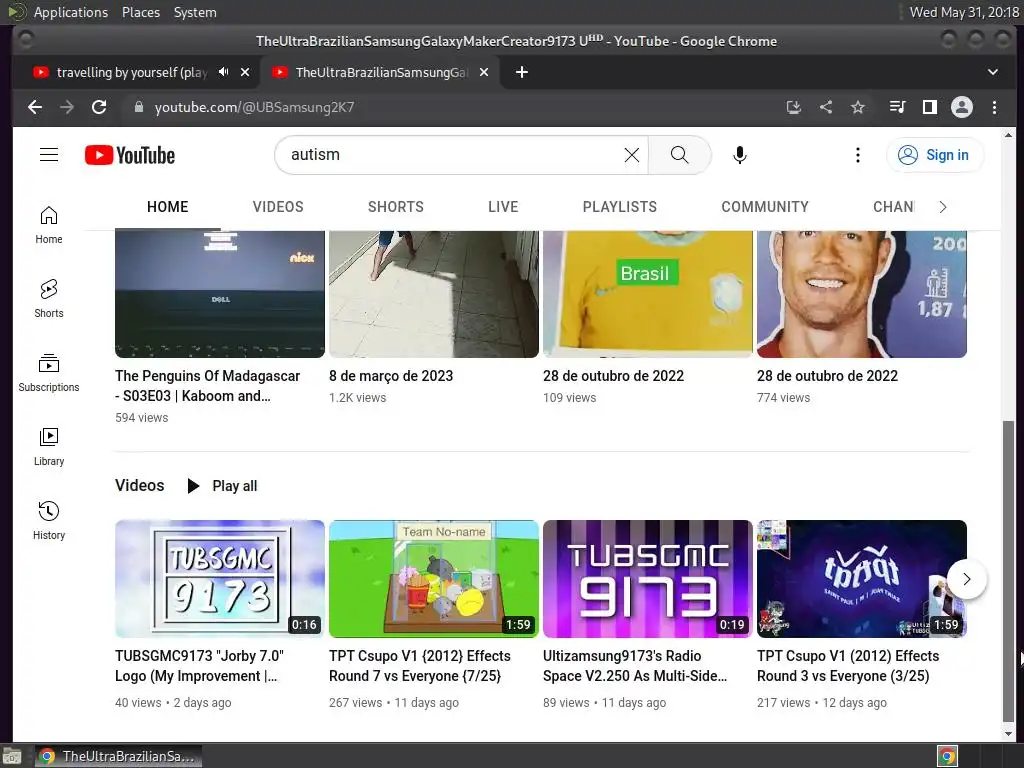Open Penguins Of Madagascar video thumbnail
1024x768 pixels.
point(219,294)
